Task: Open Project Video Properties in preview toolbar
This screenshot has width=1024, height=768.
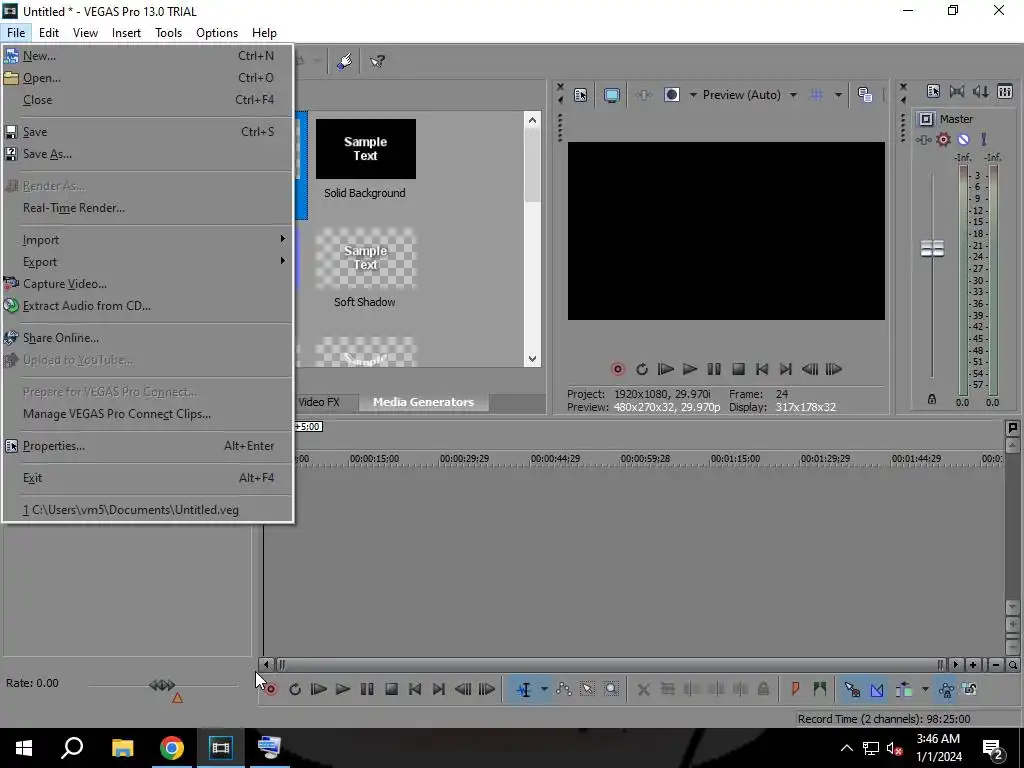Action: [x=580, y=95]
